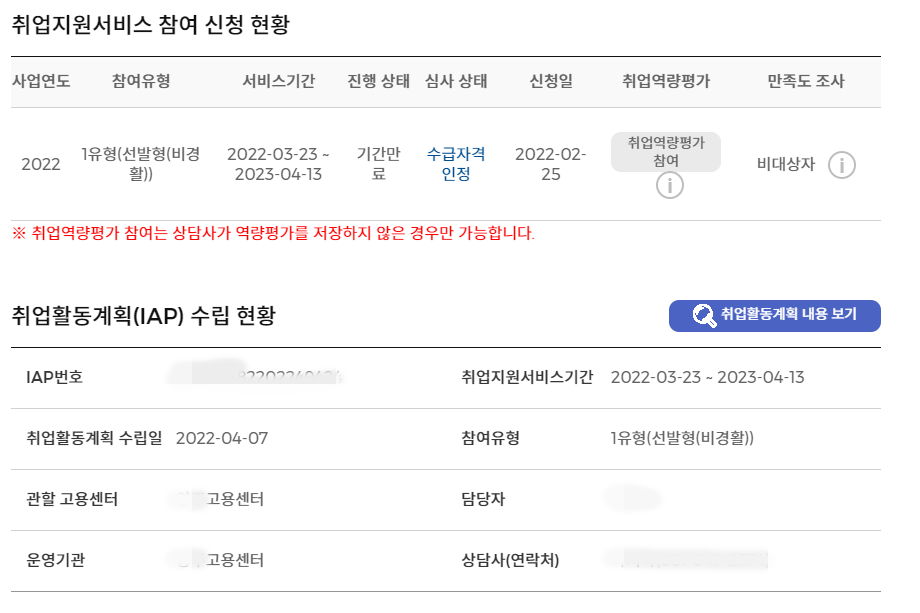Select the 서비스기간 column header
This screenshot has height=613, width=920.
pyautogui.click(x=279, y=81)
